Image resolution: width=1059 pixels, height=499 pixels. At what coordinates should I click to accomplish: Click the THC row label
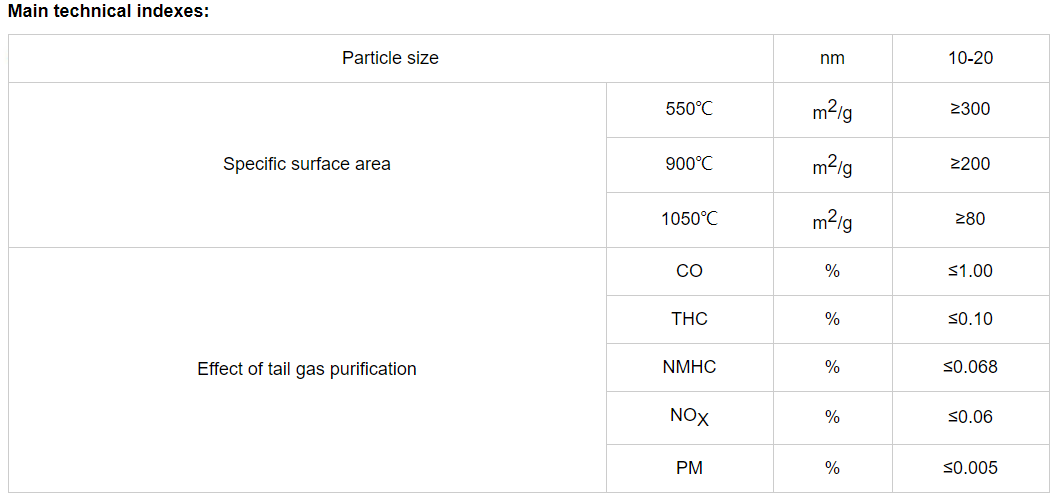point(690,319)
